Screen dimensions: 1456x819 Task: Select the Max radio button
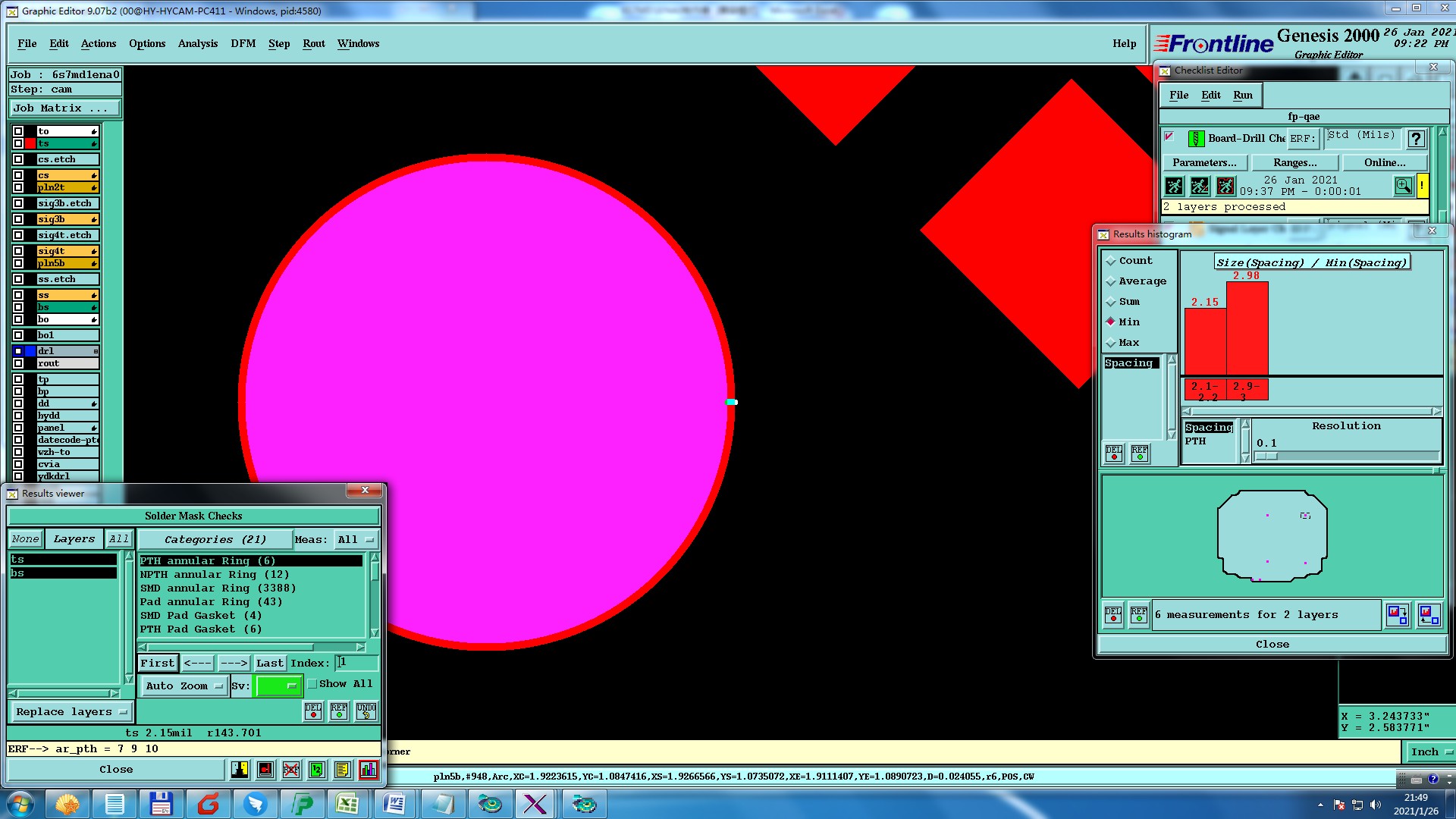click(1111, 343)
